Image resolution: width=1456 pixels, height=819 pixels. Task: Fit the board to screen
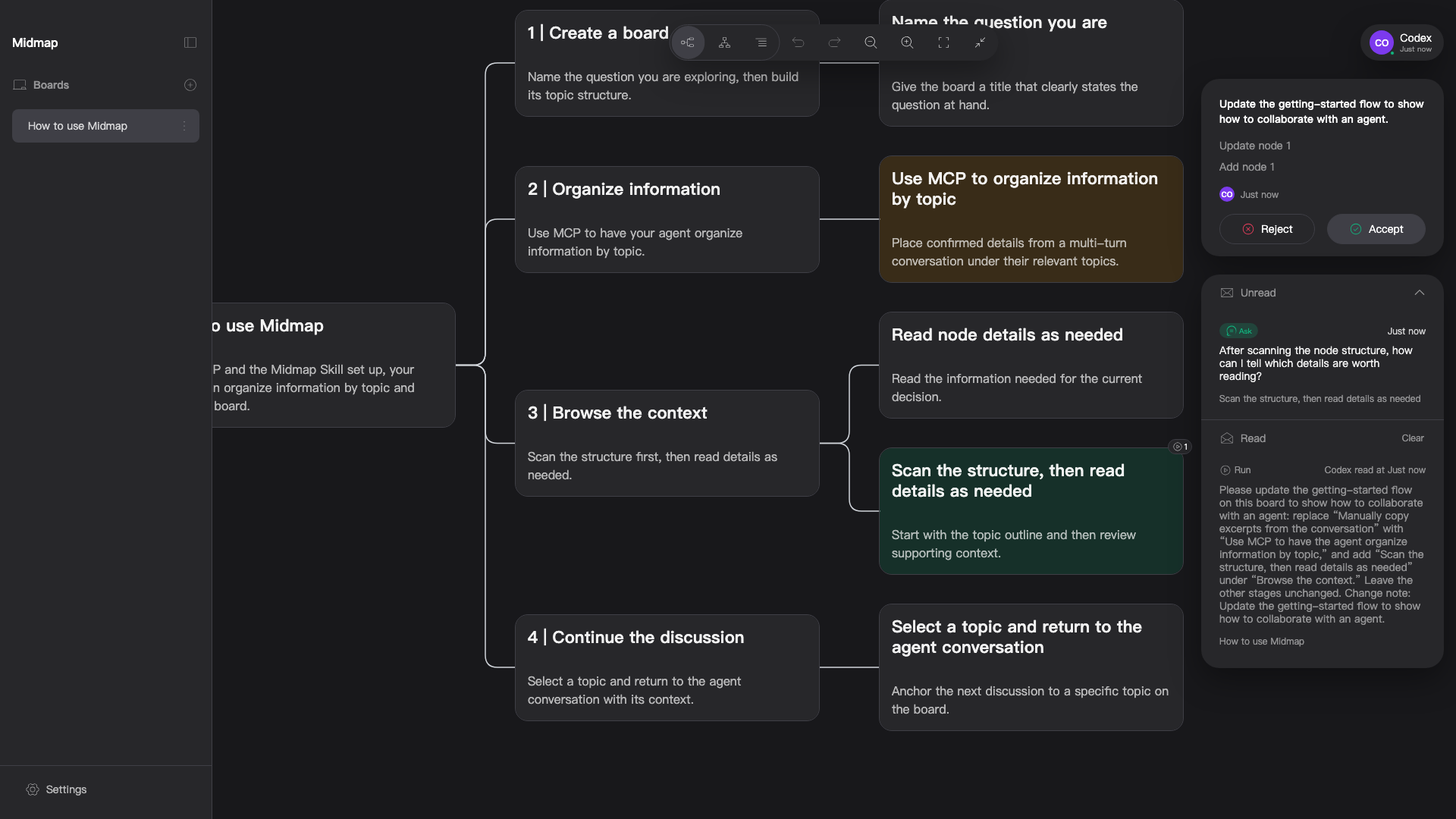(x=943, y=42)
